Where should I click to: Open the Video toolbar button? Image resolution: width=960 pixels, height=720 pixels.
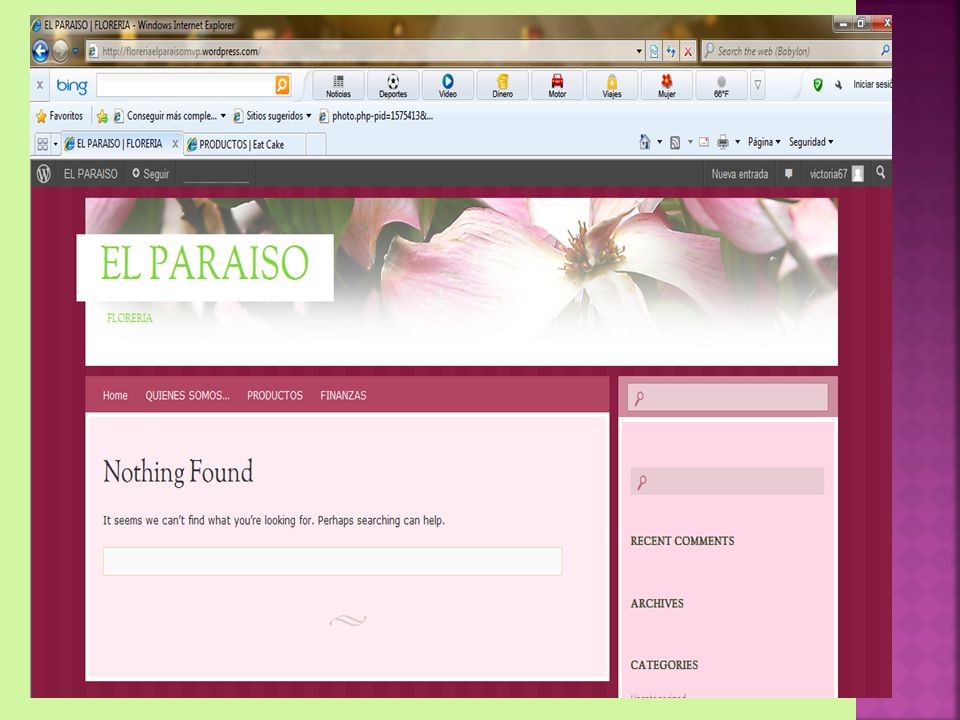[448, 85]
